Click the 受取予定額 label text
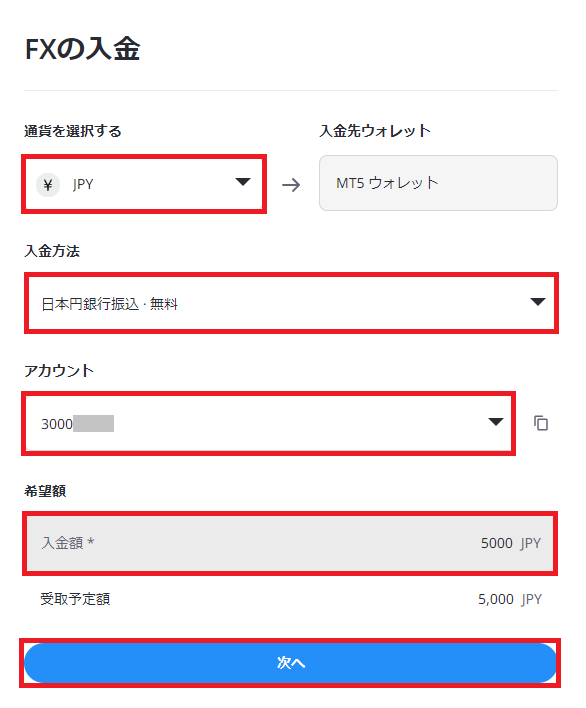Screen dimensions: 586x708 click(75, 599)
